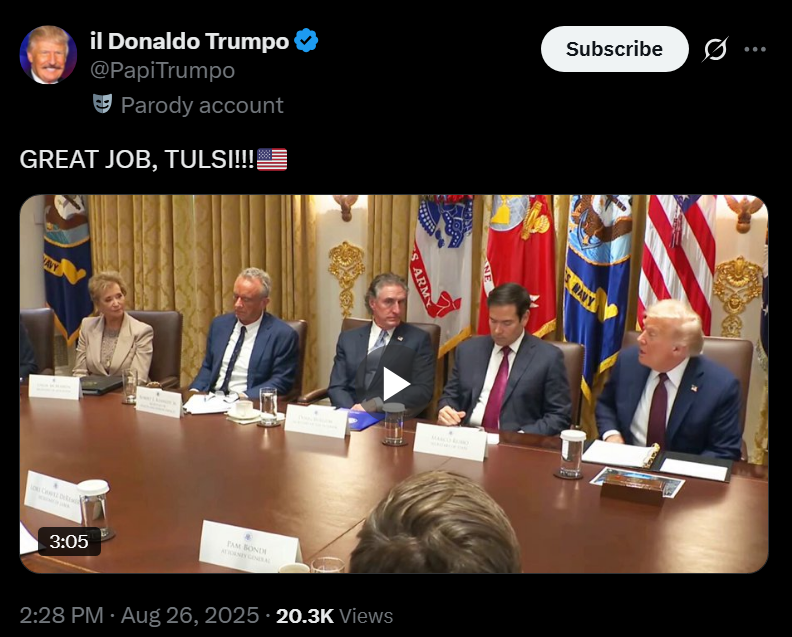The image size is (792, 637).
Task: Click the 3:05 video duration badge
Action: point(69,542)
